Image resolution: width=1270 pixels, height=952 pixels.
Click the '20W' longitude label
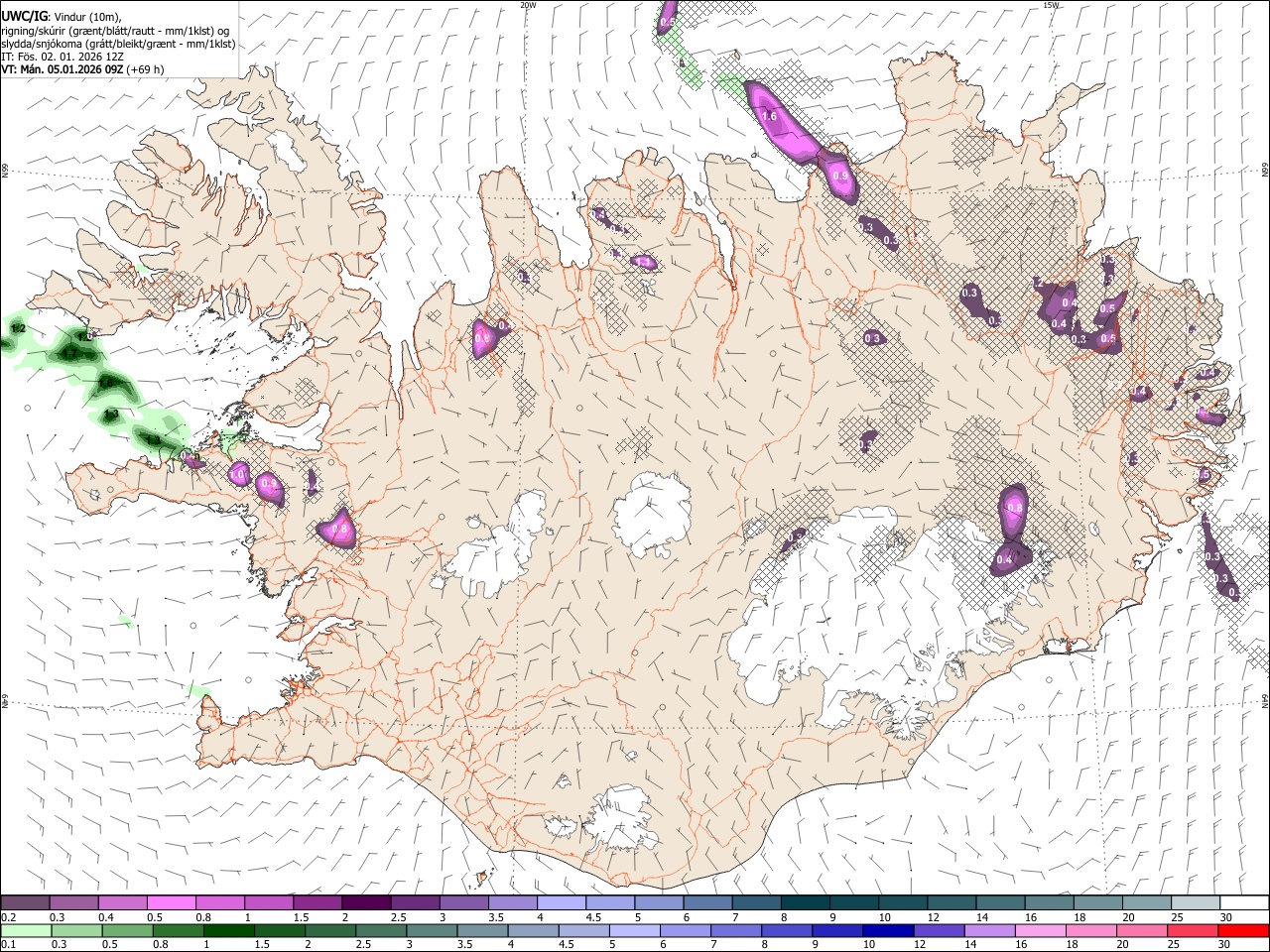[x=528, y=5]
